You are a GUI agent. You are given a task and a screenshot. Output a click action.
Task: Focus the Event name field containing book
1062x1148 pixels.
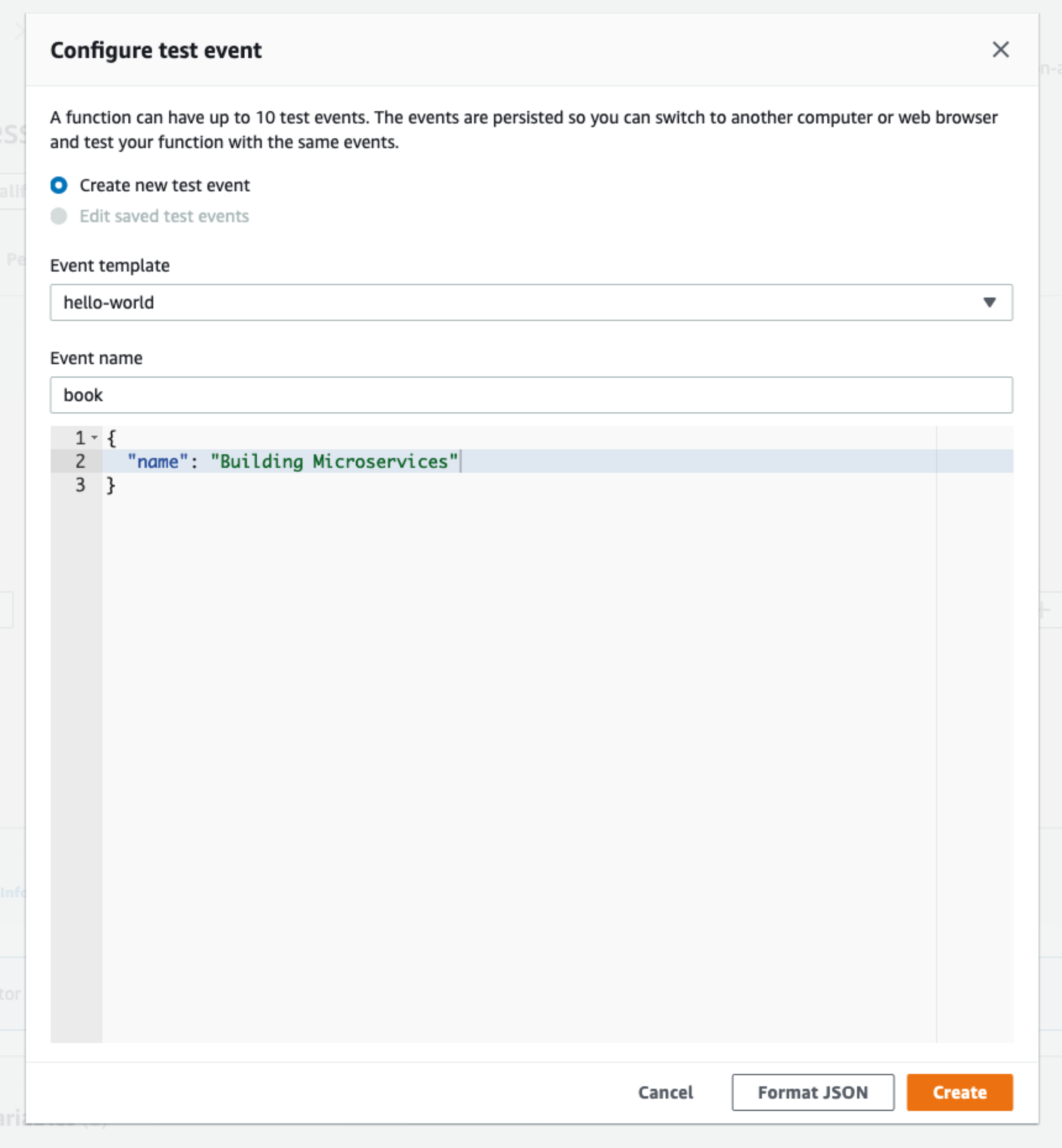tap(531, 395)
